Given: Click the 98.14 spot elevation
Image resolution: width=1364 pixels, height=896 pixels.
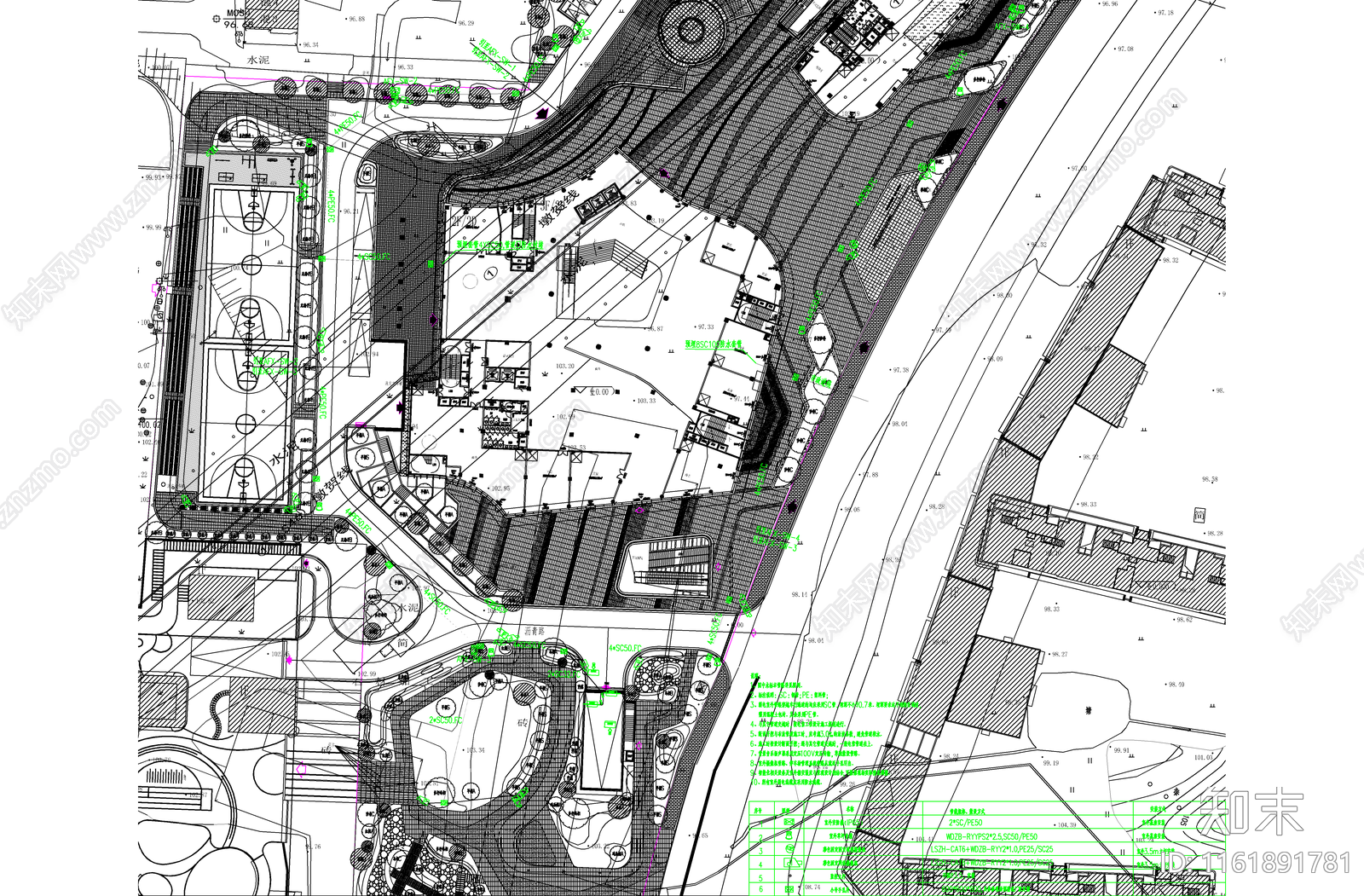Looking at the screenshot, I should [x=800, y=595].
